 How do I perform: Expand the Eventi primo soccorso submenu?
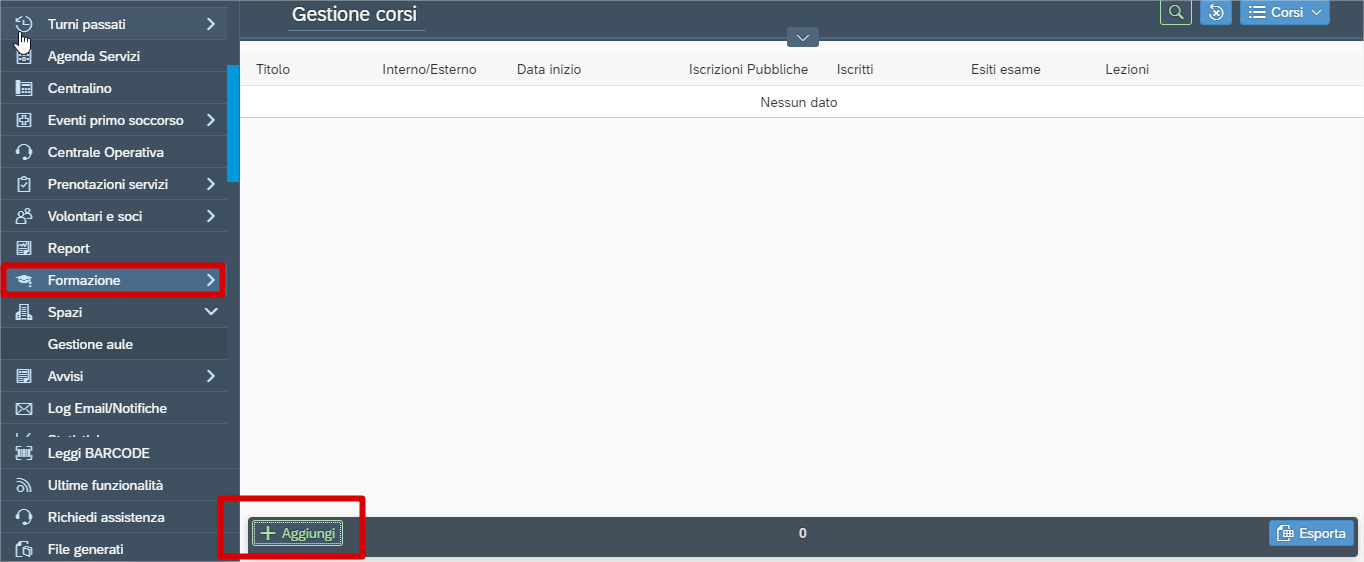[x=210, y=120]
